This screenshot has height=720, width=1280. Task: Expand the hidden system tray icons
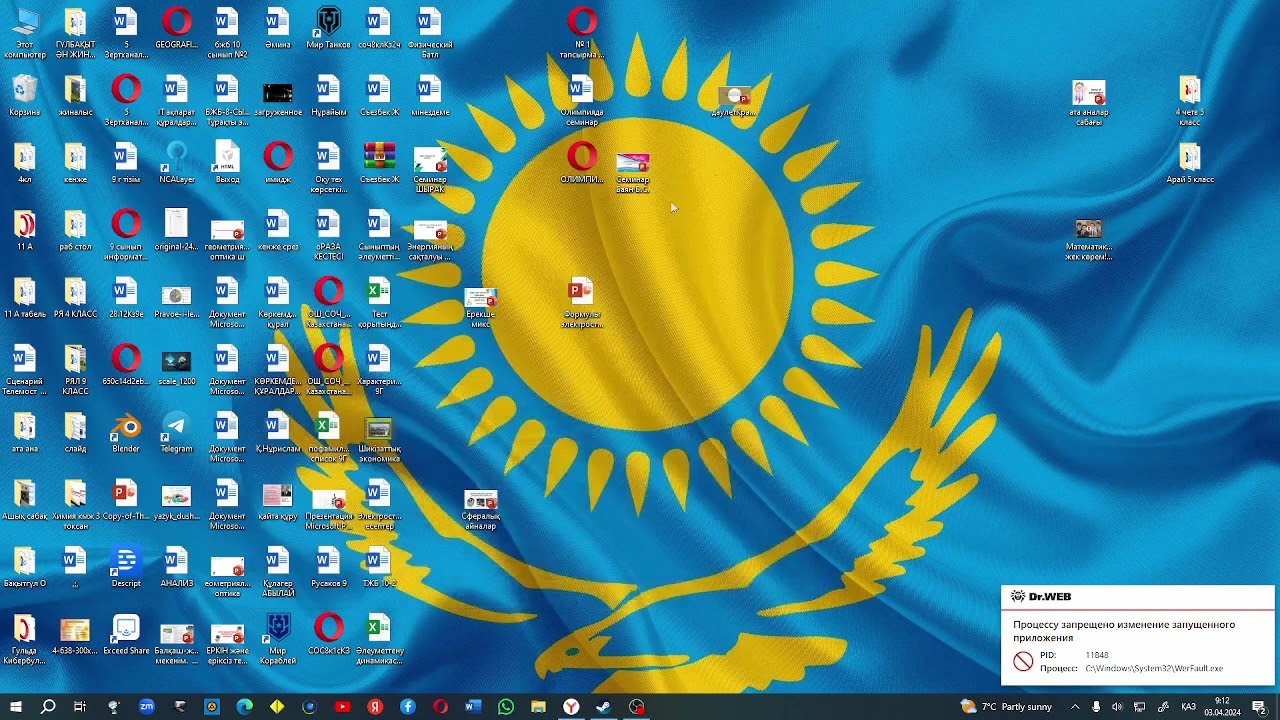tap(1075, 707)
